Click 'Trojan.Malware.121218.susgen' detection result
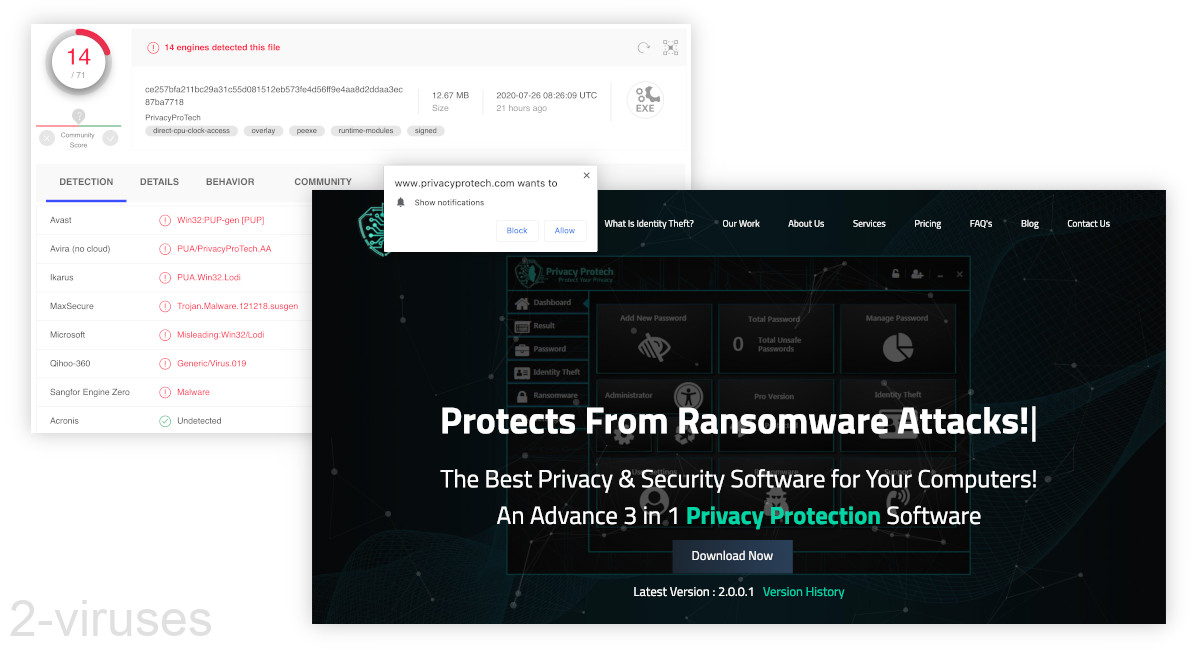 tap(237, 306)
